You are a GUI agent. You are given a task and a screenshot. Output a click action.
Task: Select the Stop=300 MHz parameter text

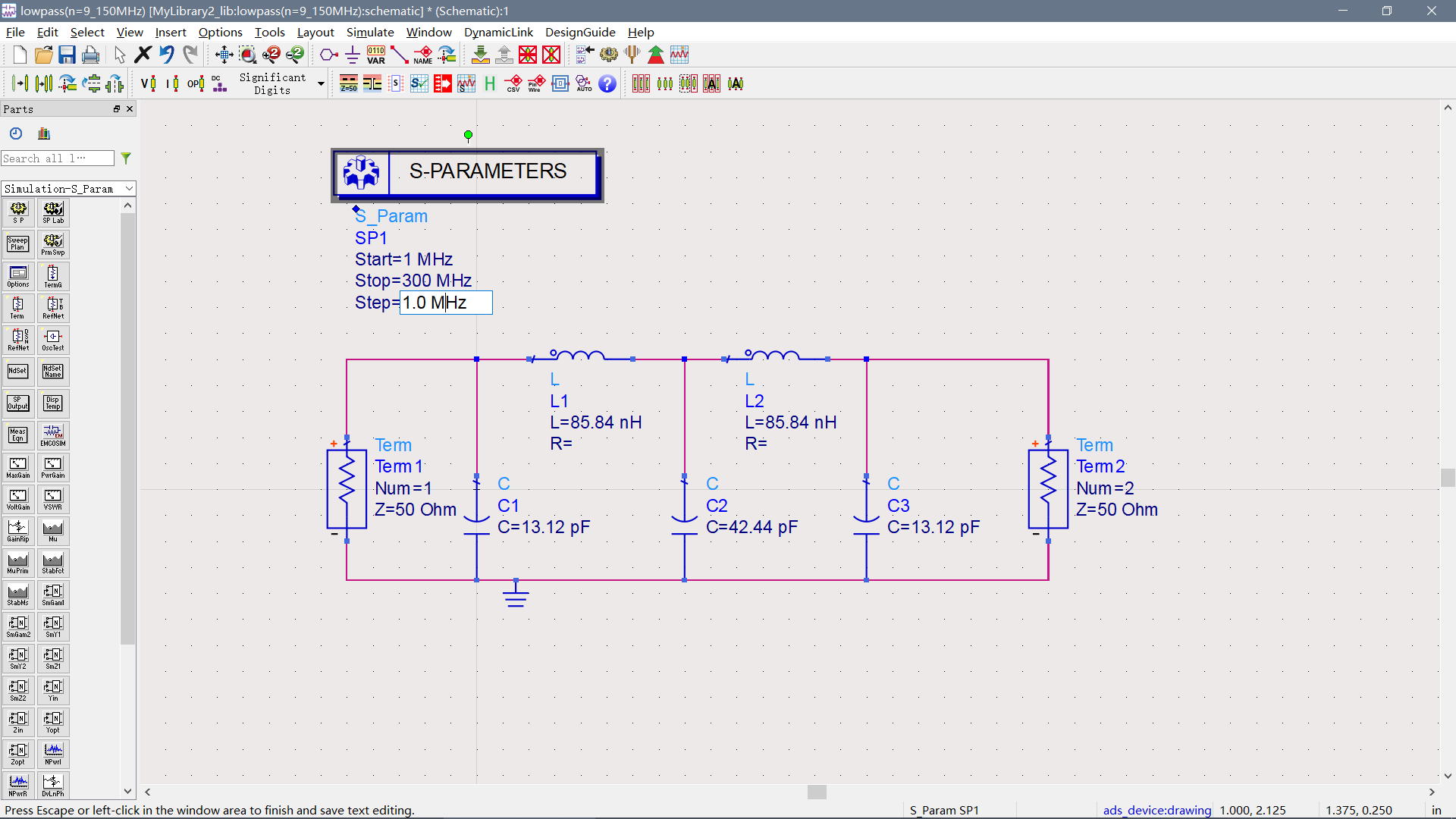413,281
